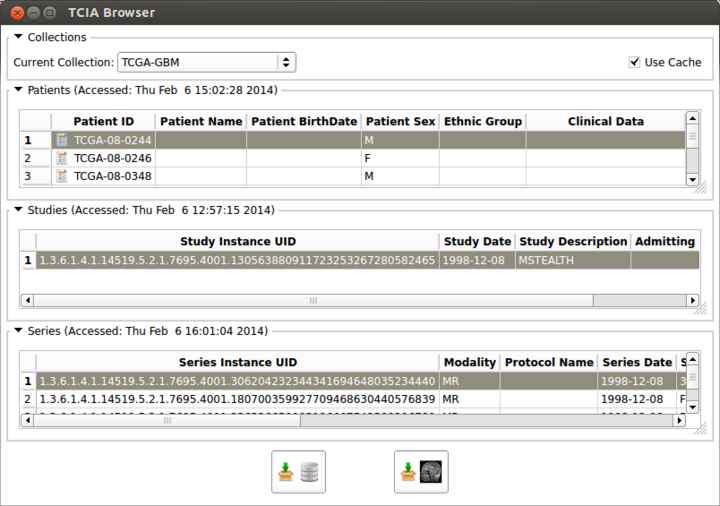720x506 pixels.
Task: Collapse the Series section
Action: click(x=18, y=331)
